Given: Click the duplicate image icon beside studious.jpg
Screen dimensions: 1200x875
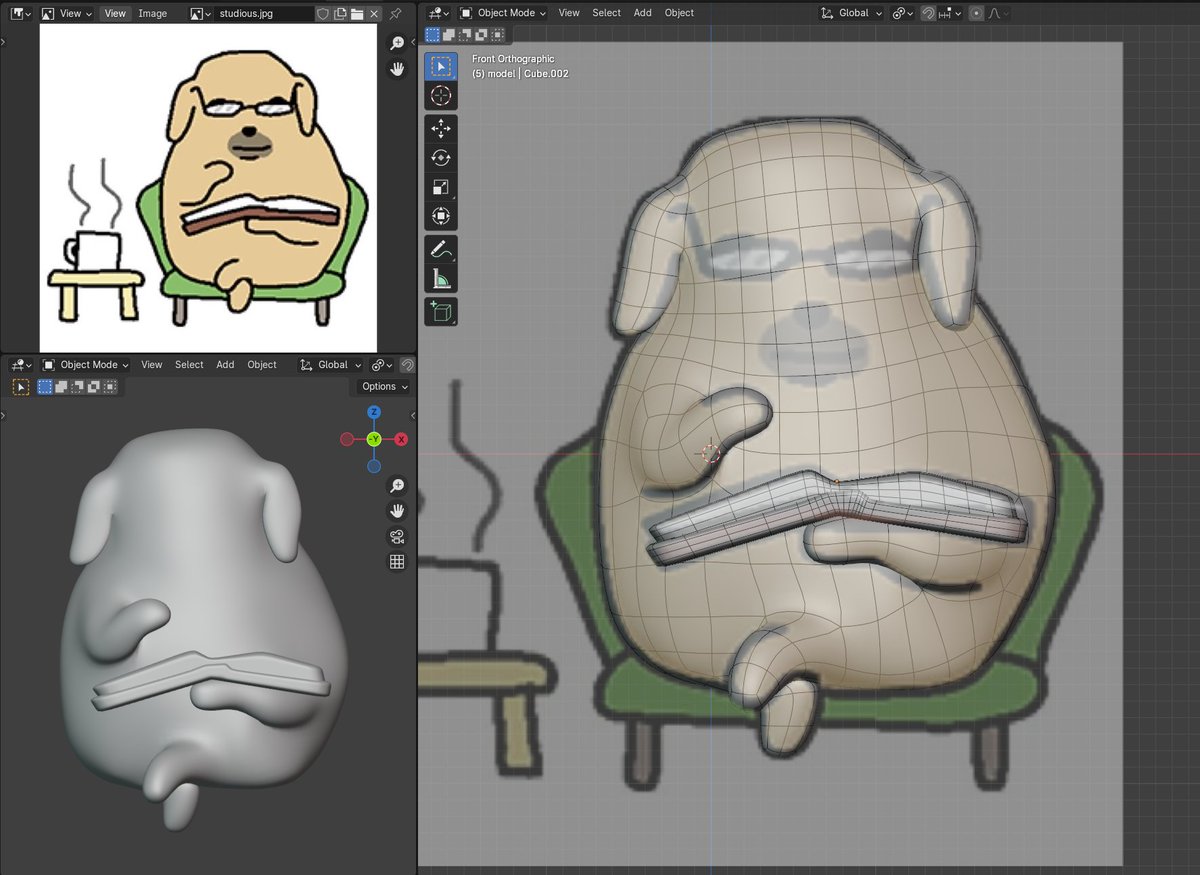Looking at the screenshot, I should [x=340, y=14].
